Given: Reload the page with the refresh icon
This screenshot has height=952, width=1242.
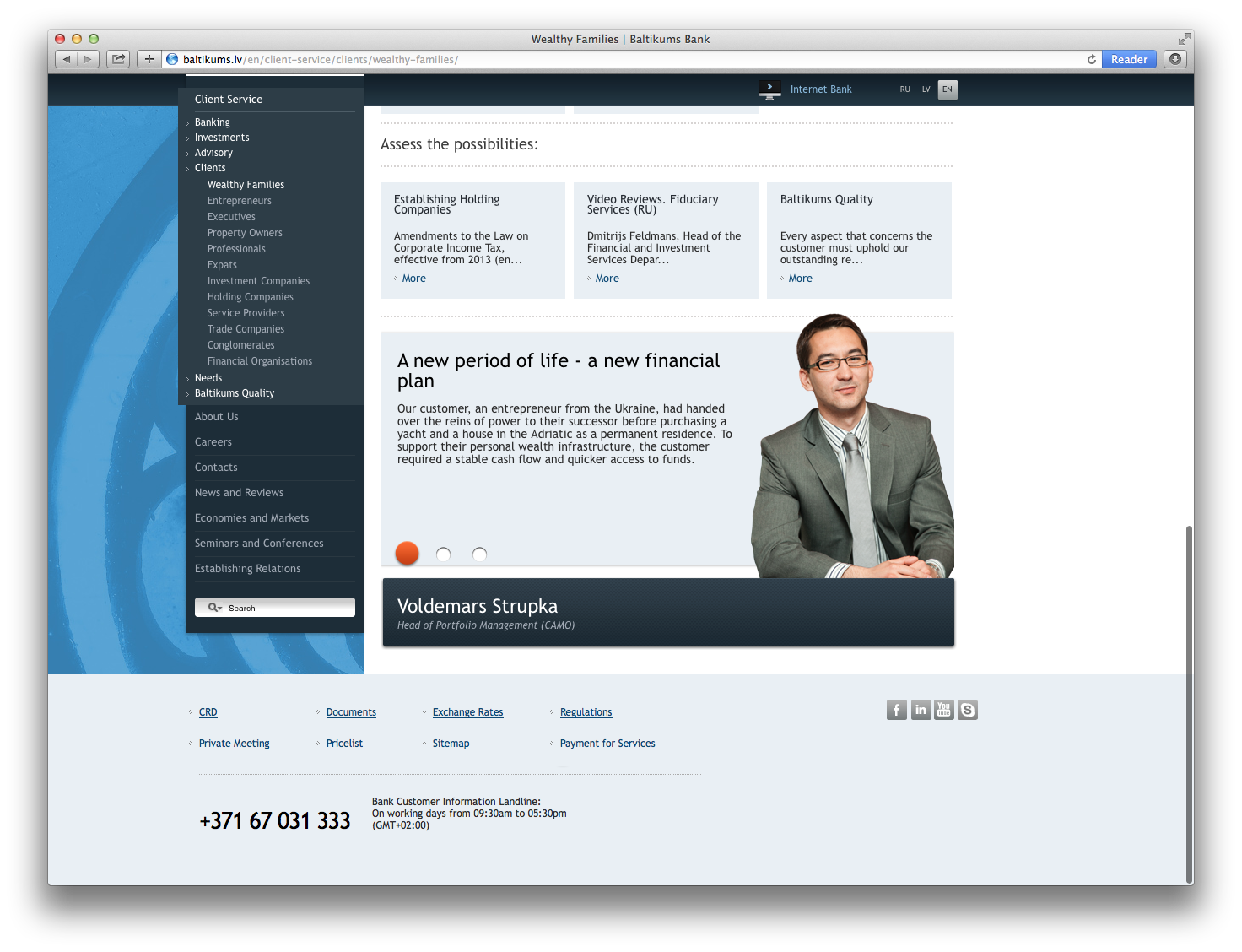Looking at the screenshot, I should point(1092,59).
